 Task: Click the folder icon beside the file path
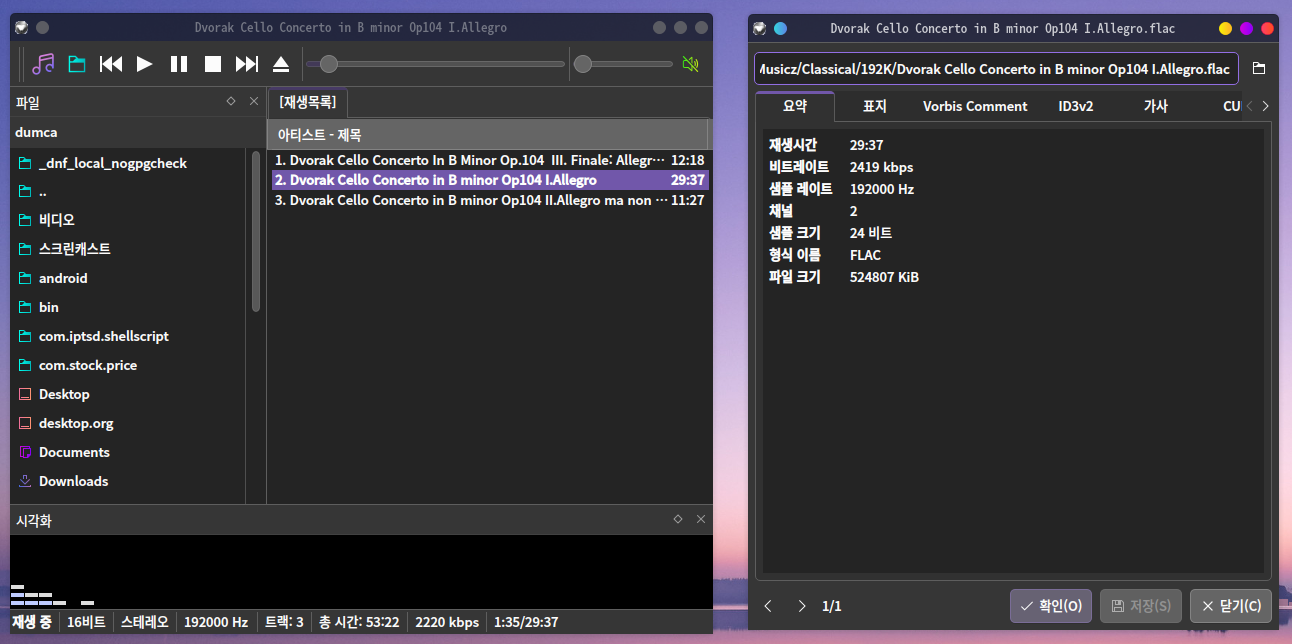(1259, 69)
